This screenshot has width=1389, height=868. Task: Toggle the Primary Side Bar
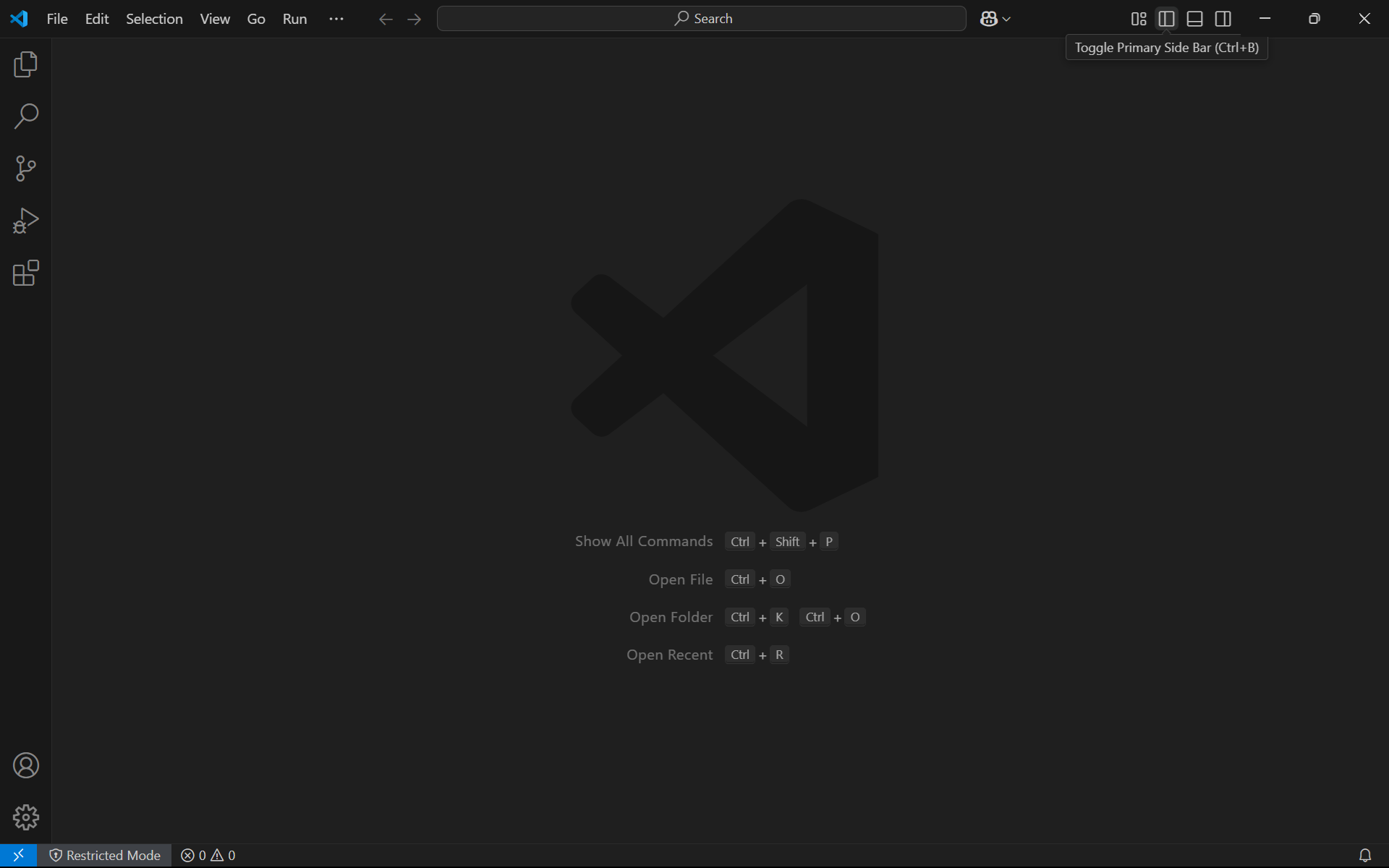coord(1166,19)
